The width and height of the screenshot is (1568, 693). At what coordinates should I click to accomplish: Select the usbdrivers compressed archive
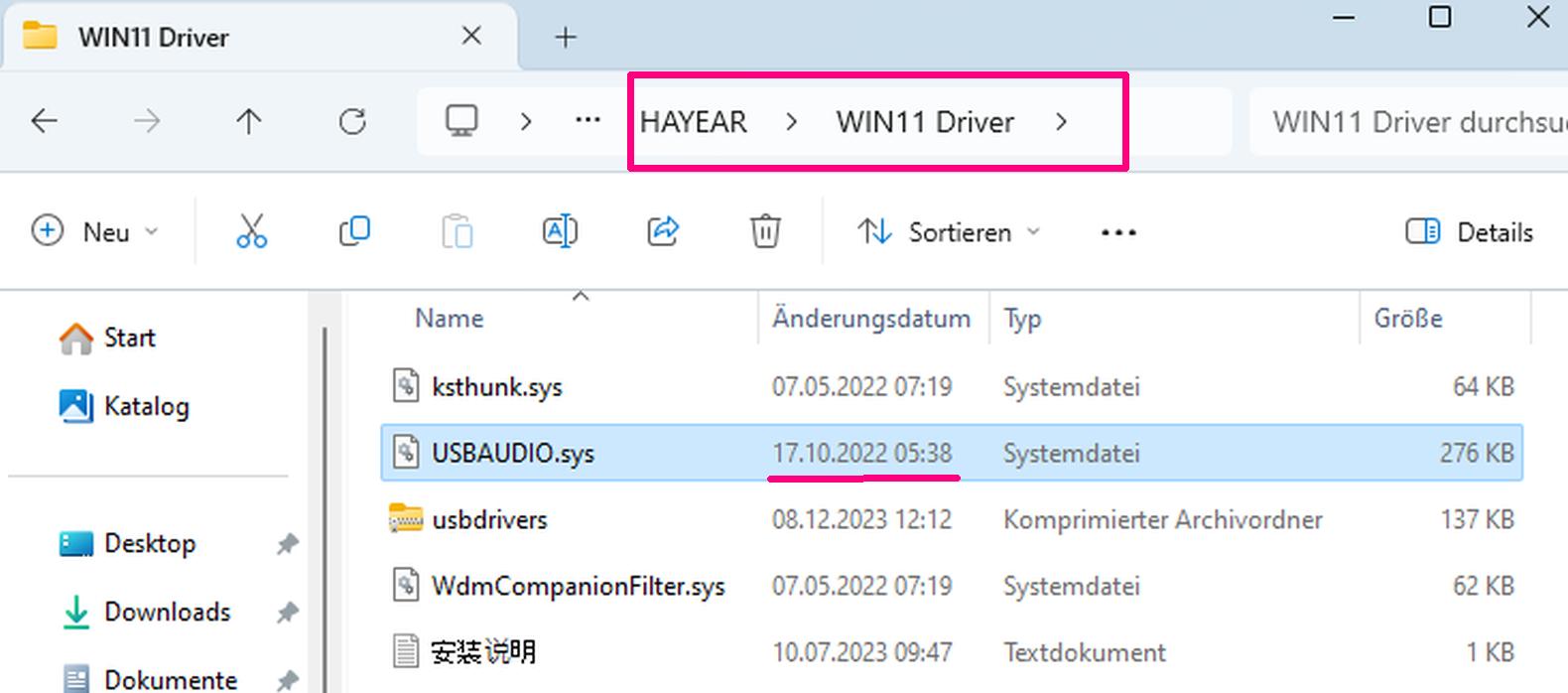click(x=489, y=519)
